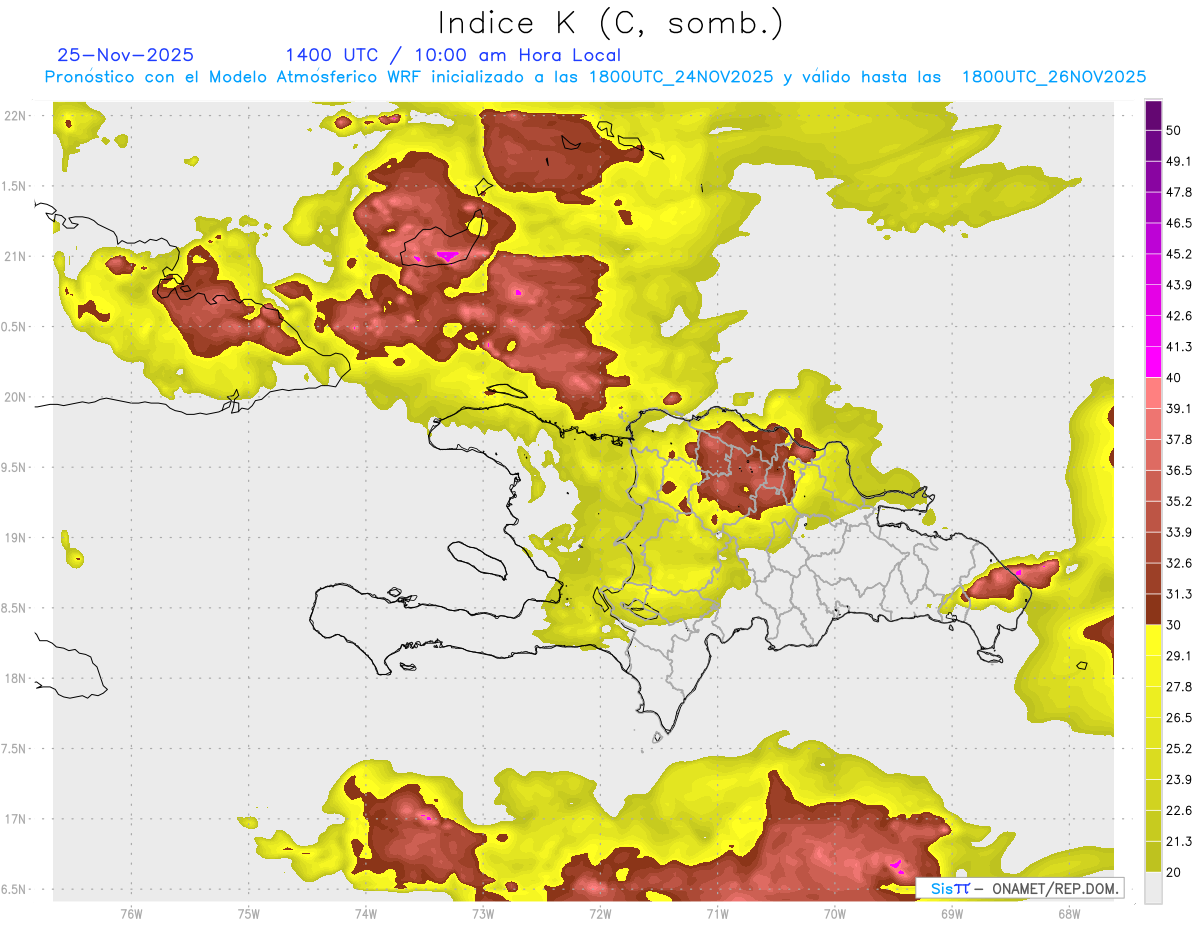Click the '32.6' colorbar value

point(1178,563)
